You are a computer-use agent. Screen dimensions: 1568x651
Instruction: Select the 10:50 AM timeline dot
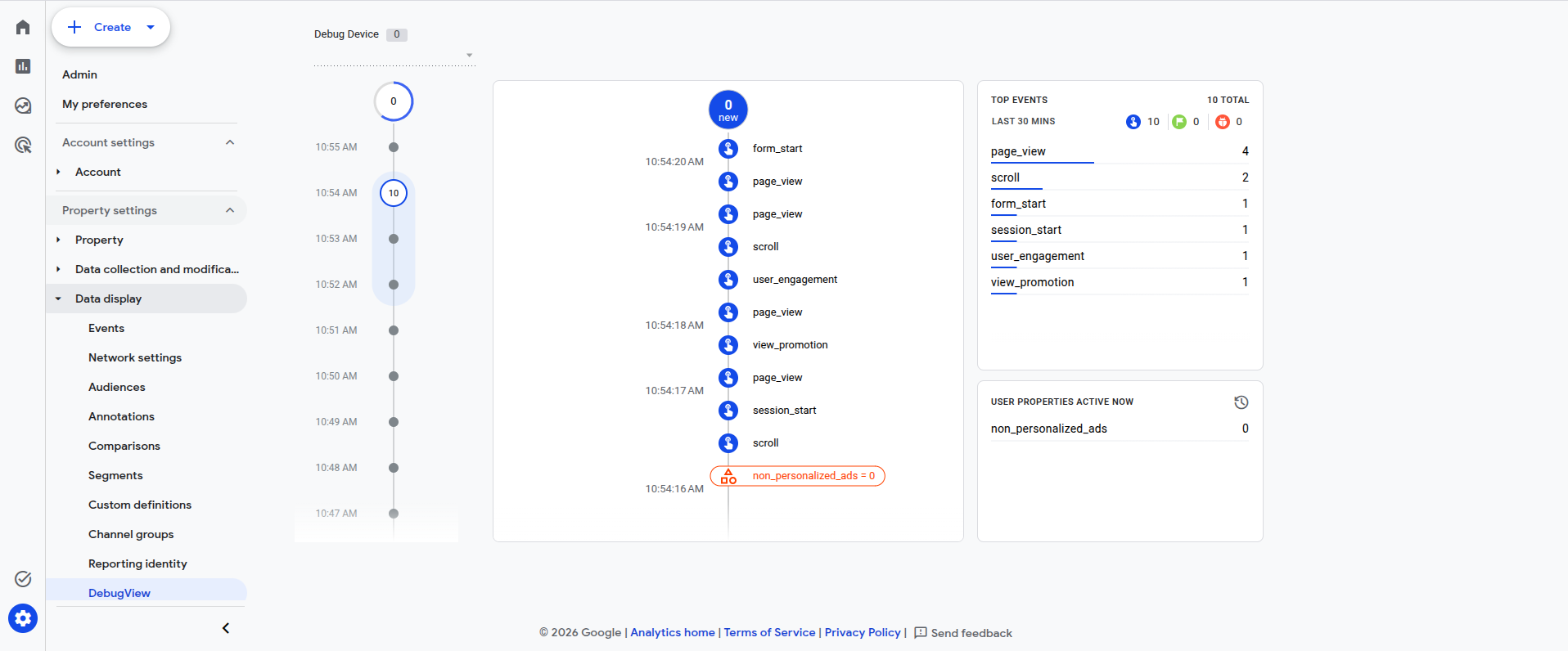[x=394, y=376]
